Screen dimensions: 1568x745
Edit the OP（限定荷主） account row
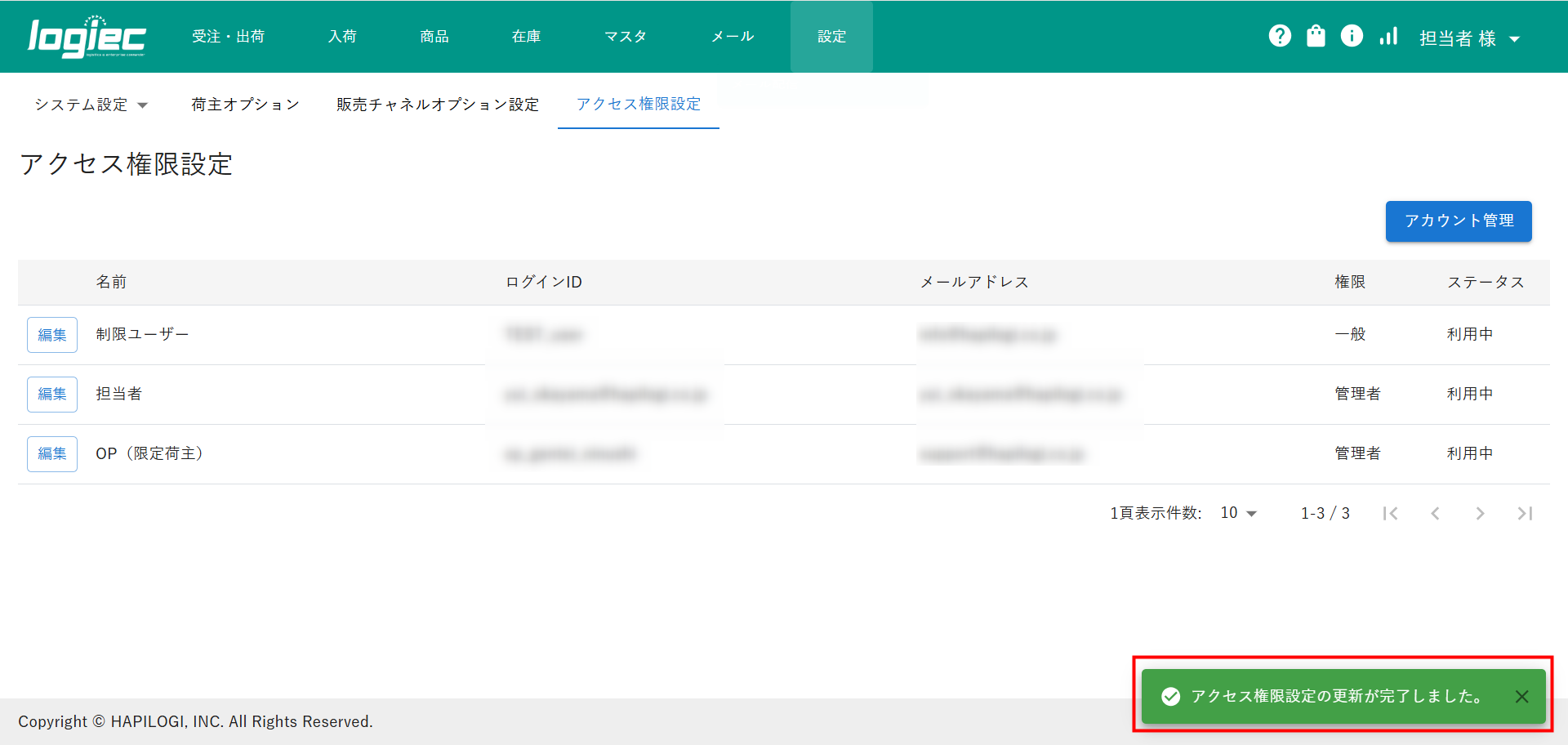pos(52,454)
